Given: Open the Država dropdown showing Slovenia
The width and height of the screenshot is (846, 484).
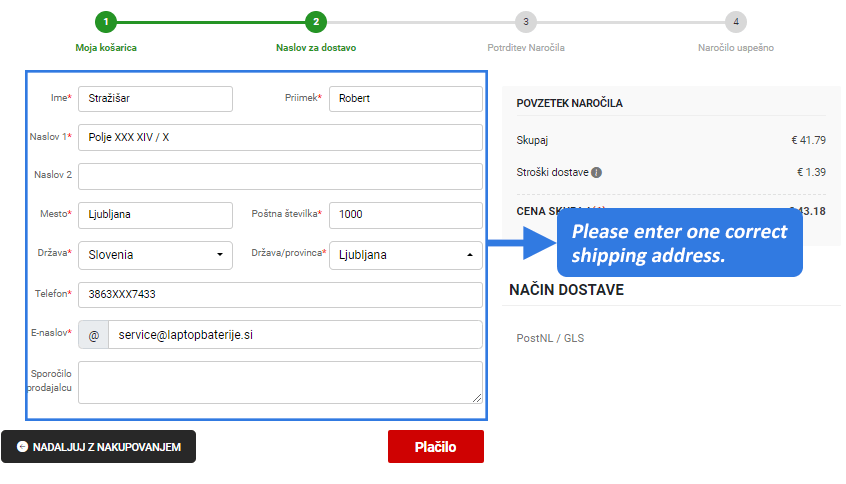Looking at the screenshot, I should [155, 255].
